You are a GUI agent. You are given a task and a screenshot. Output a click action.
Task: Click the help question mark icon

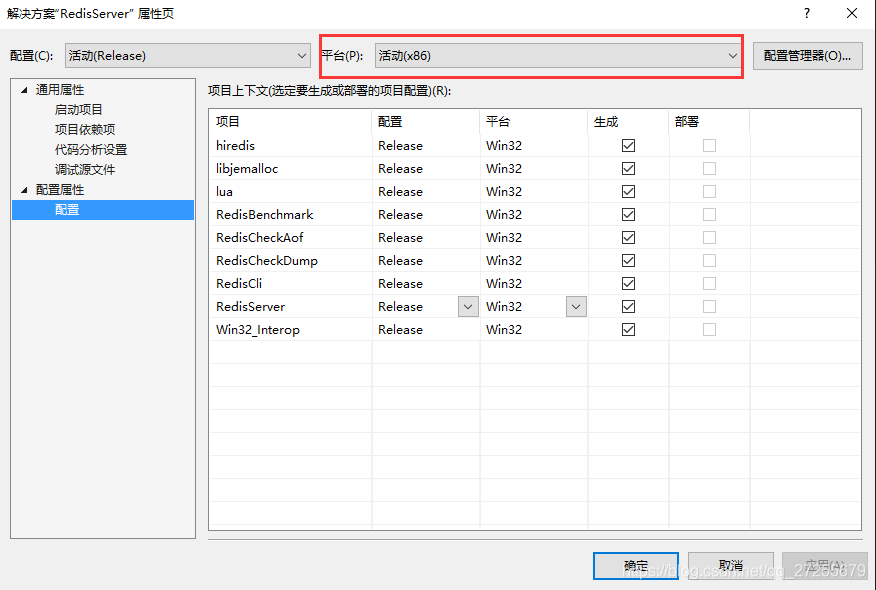[807, 13]
